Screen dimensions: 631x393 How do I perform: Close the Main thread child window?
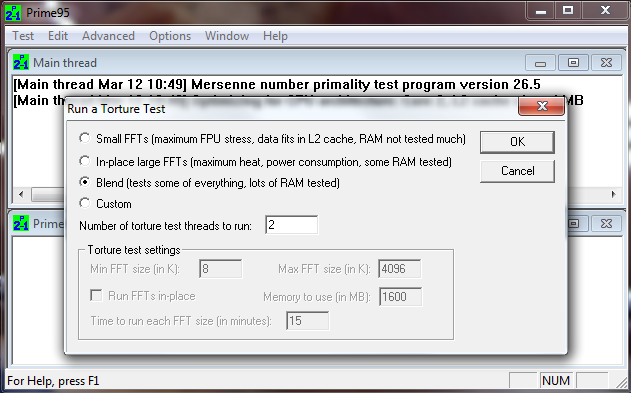[606, 63]
